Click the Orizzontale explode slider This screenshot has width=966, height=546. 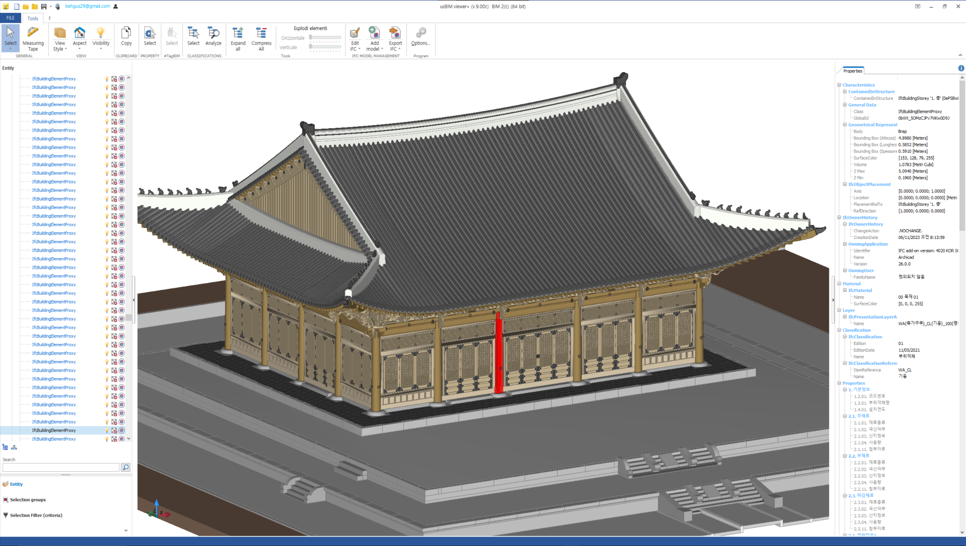(x=325, y=38)
